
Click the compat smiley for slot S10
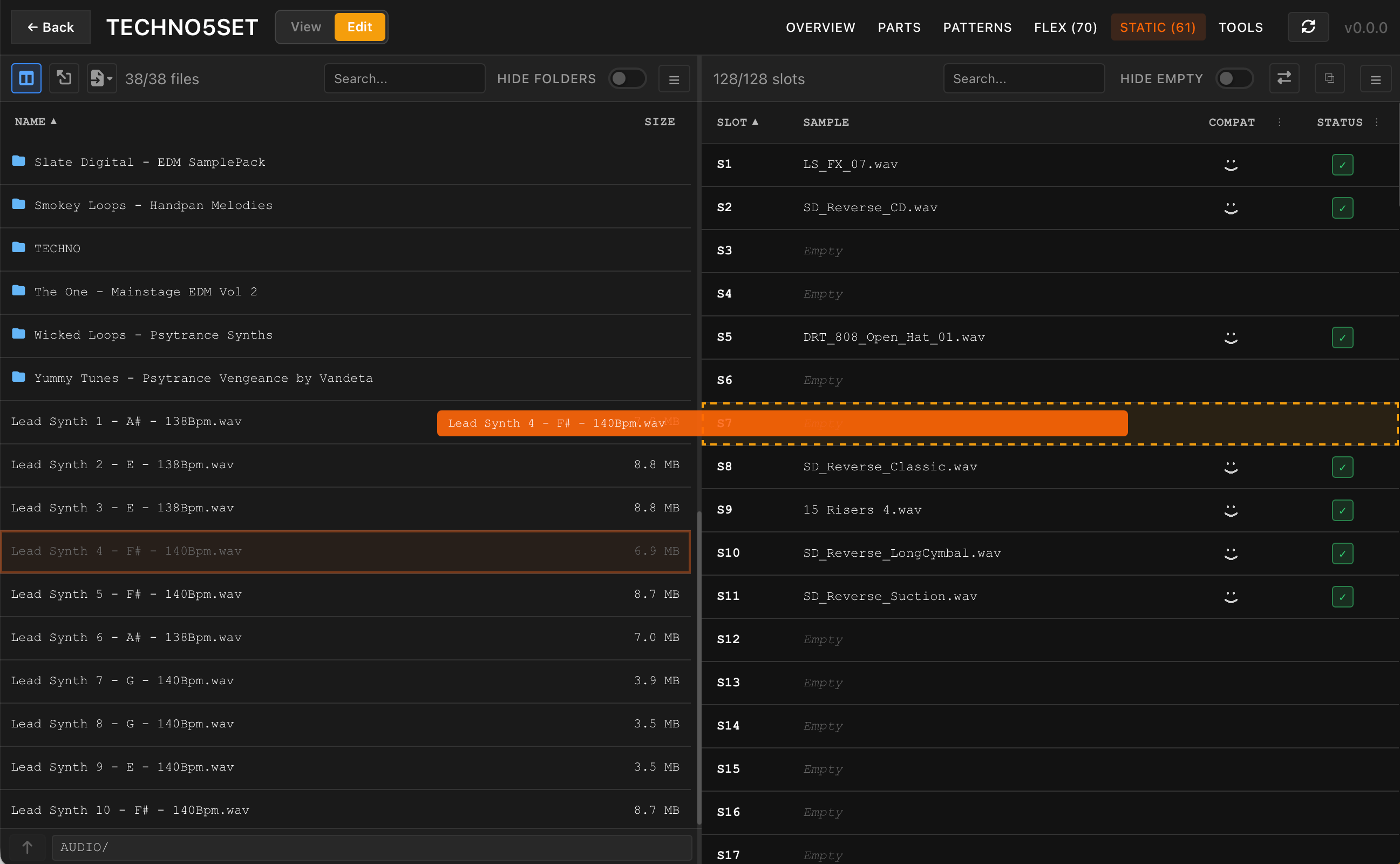[x=1231, y=553]
